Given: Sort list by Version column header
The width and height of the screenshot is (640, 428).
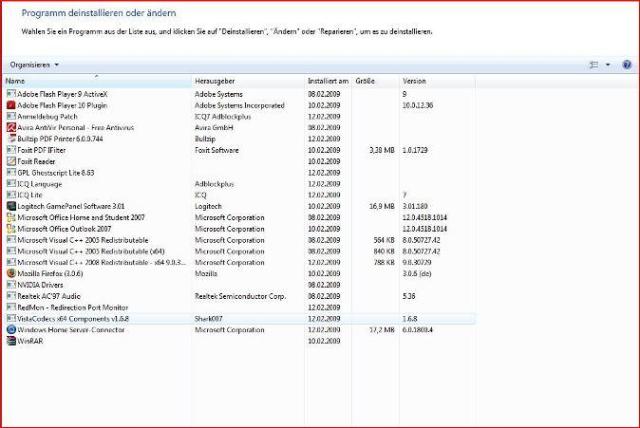Looking at the screenshot, I should (x=438, y=81).
